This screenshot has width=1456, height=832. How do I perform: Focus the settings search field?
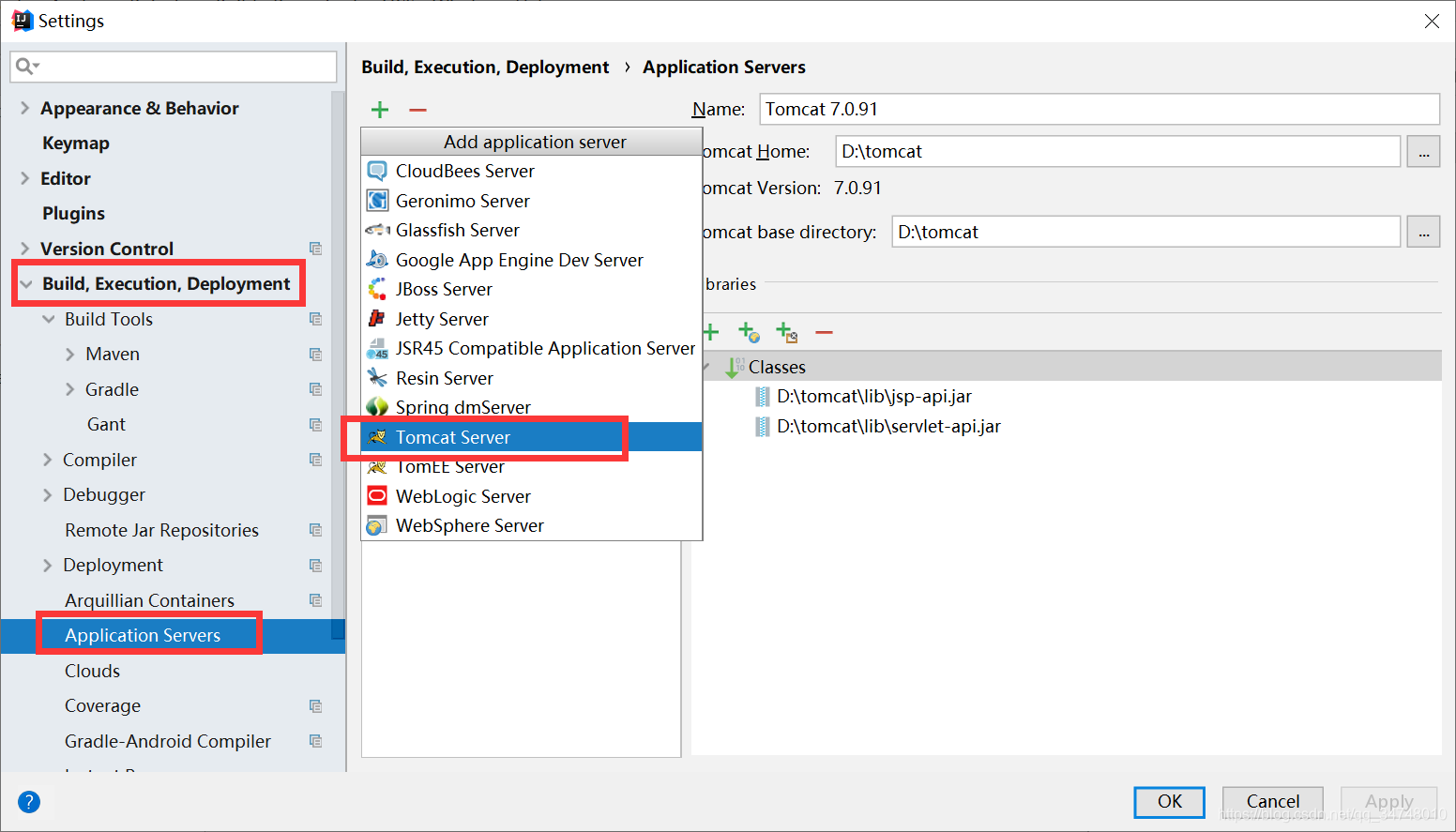click(x=174, y=67)
